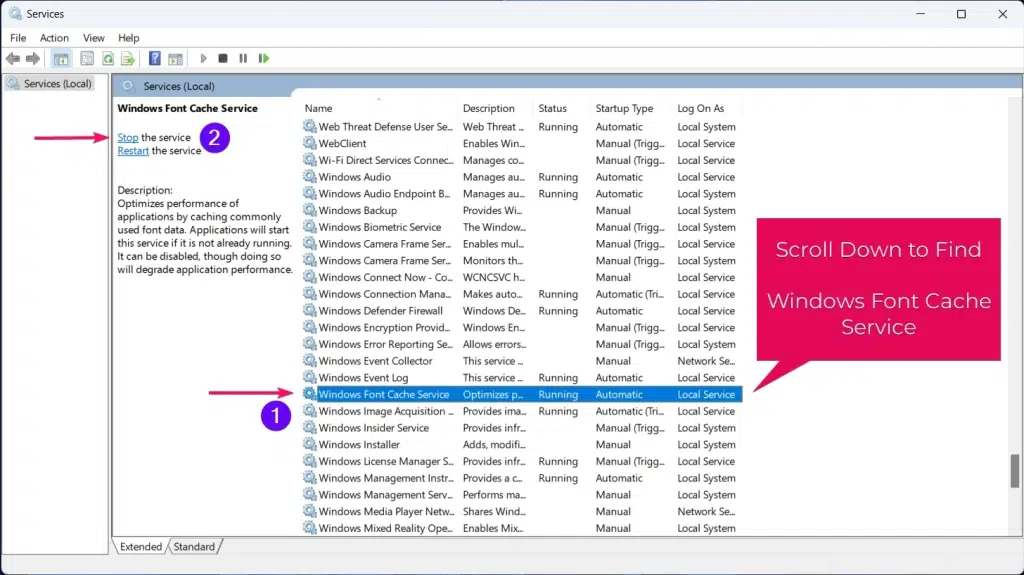Toggle Show/Hide Action Pane toolbar icon
The width and height of the screenshot is (1024, 575).
point(175,59)
